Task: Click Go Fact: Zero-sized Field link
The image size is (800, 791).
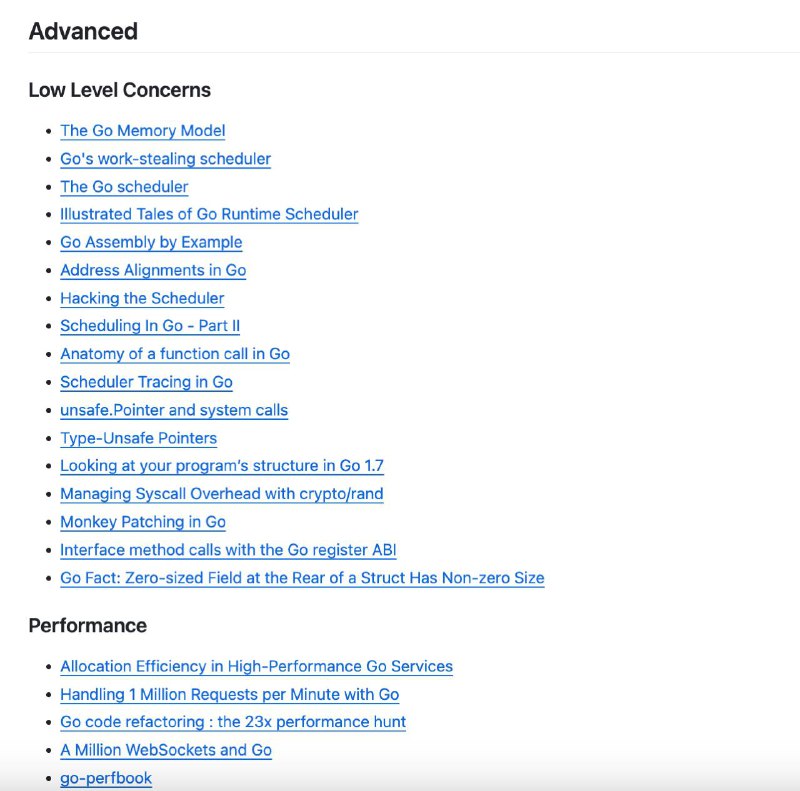Action: point(302,578)
